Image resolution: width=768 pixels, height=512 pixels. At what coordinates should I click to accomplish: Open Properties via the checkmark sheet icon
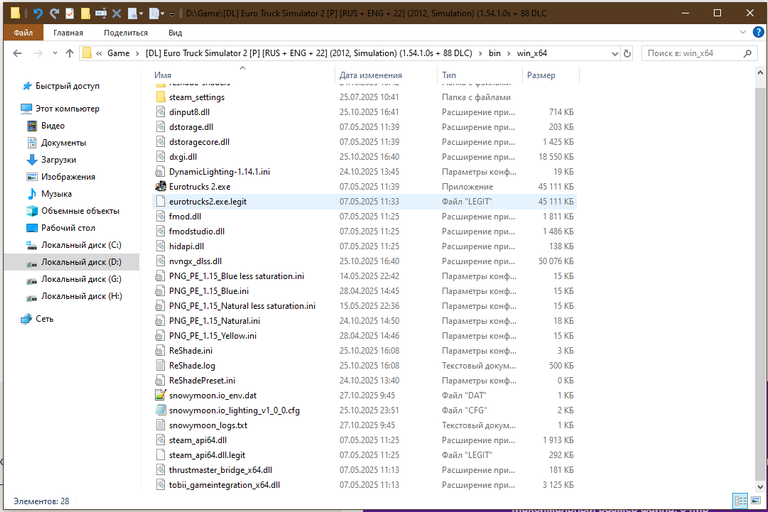pyautogui.click(x=70, y=13)
